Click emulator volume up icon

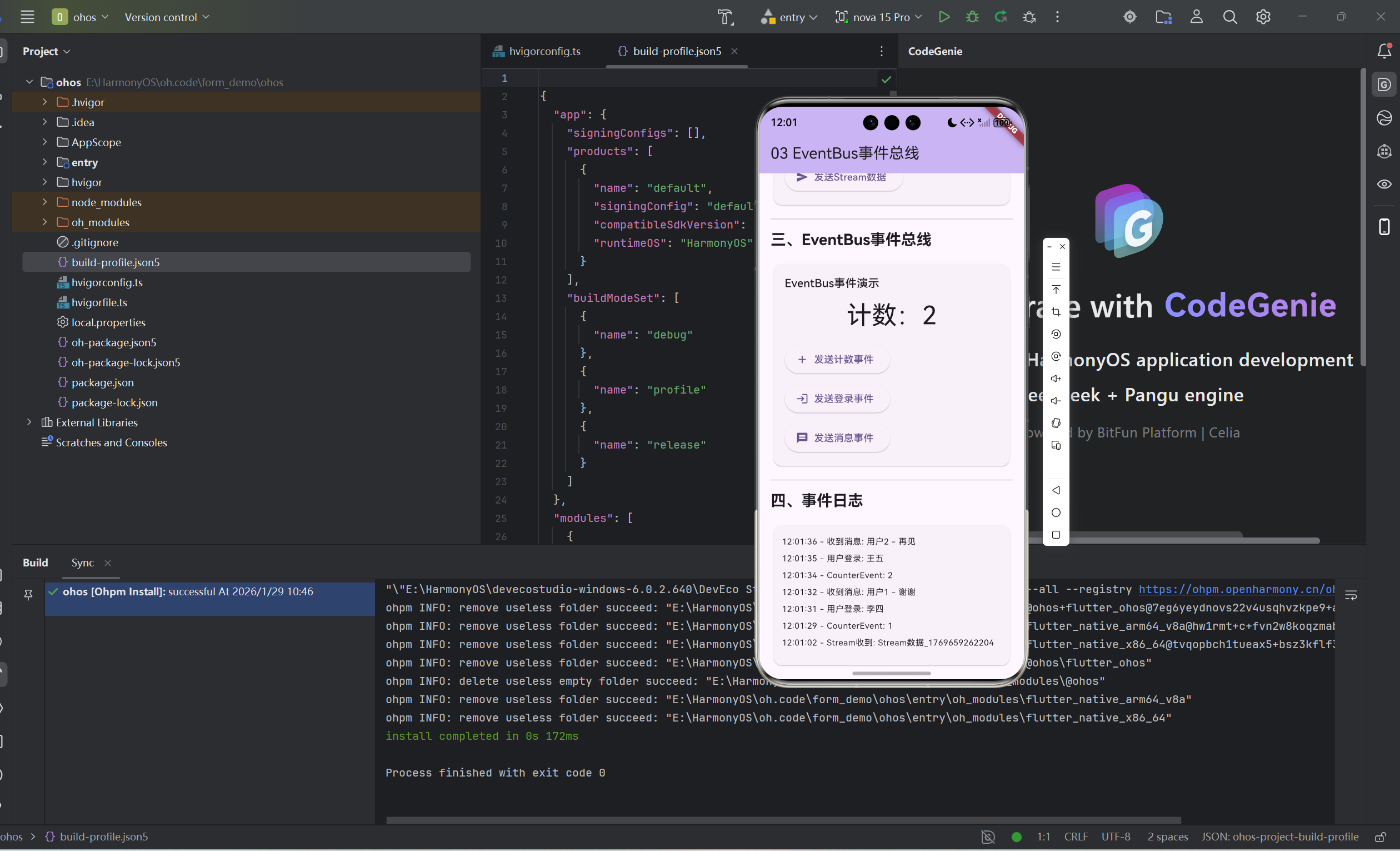point(1056,379)
